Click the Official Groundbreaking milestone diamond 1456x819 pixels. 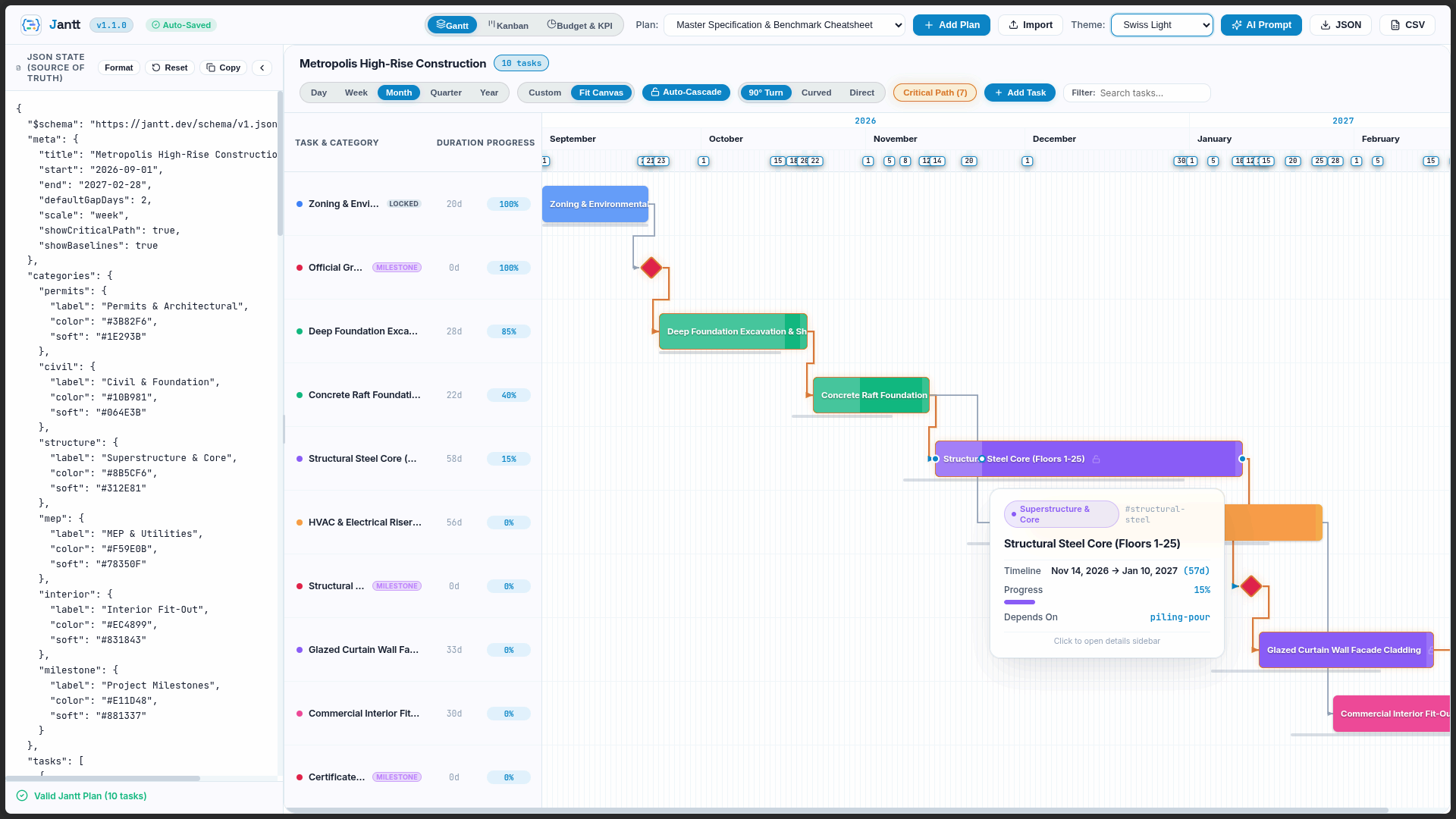[x=651, y=268]
